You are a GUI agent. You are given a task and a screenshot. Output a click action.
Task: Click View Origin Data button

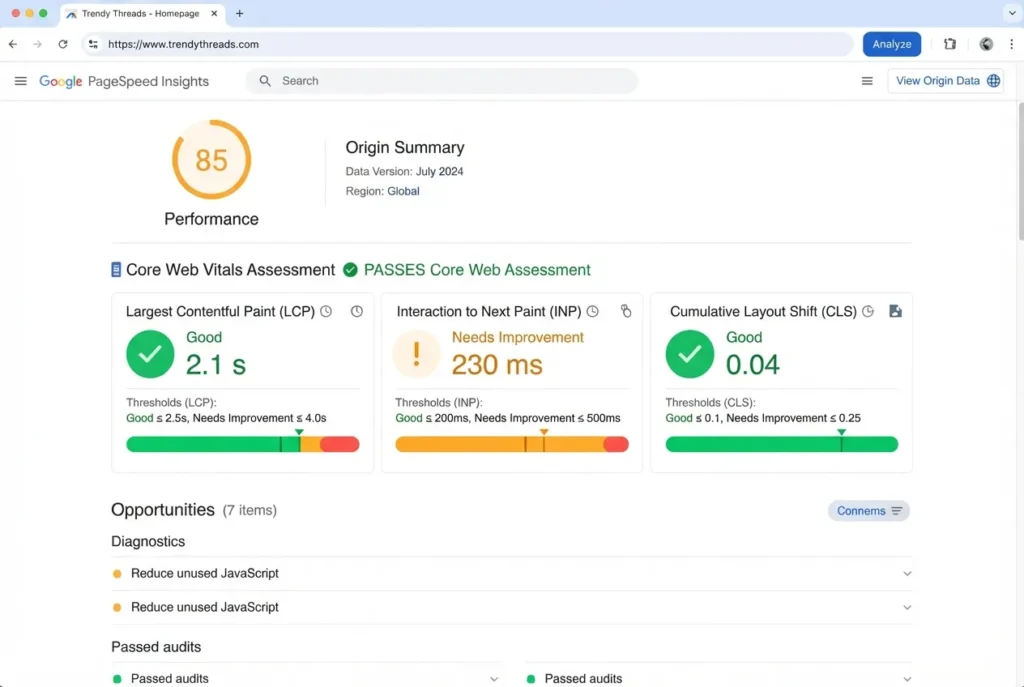point(945,81)
